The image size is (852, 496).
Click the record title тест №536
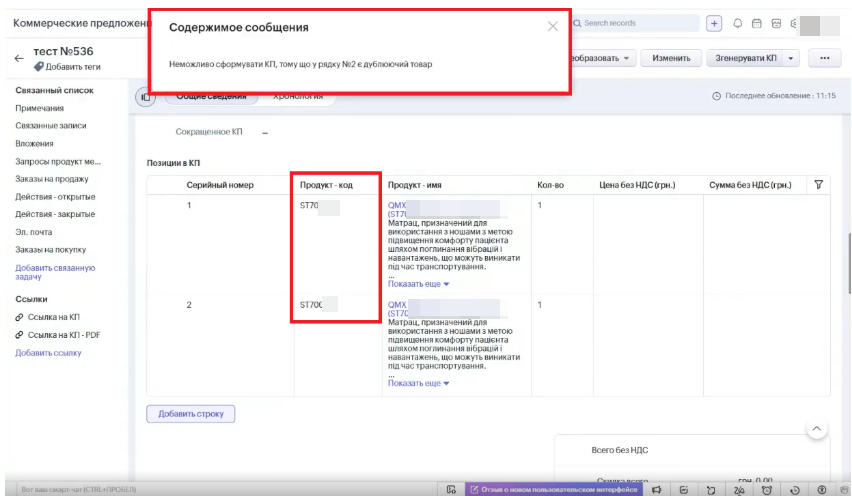[63, 52]
